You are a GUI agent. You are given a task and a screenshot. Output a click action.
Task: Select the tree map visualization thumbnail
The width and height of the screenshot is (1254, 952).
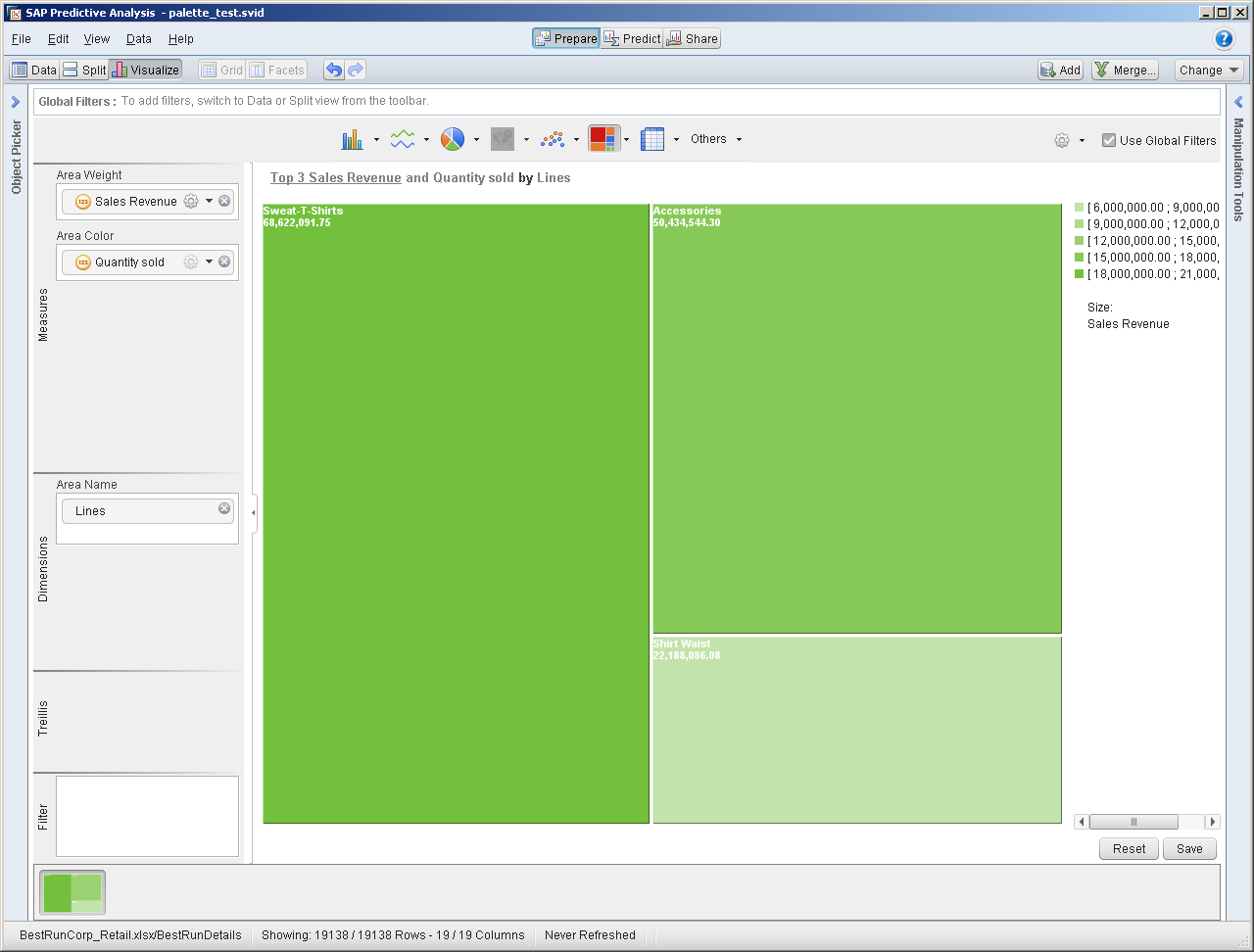point(72,892)
